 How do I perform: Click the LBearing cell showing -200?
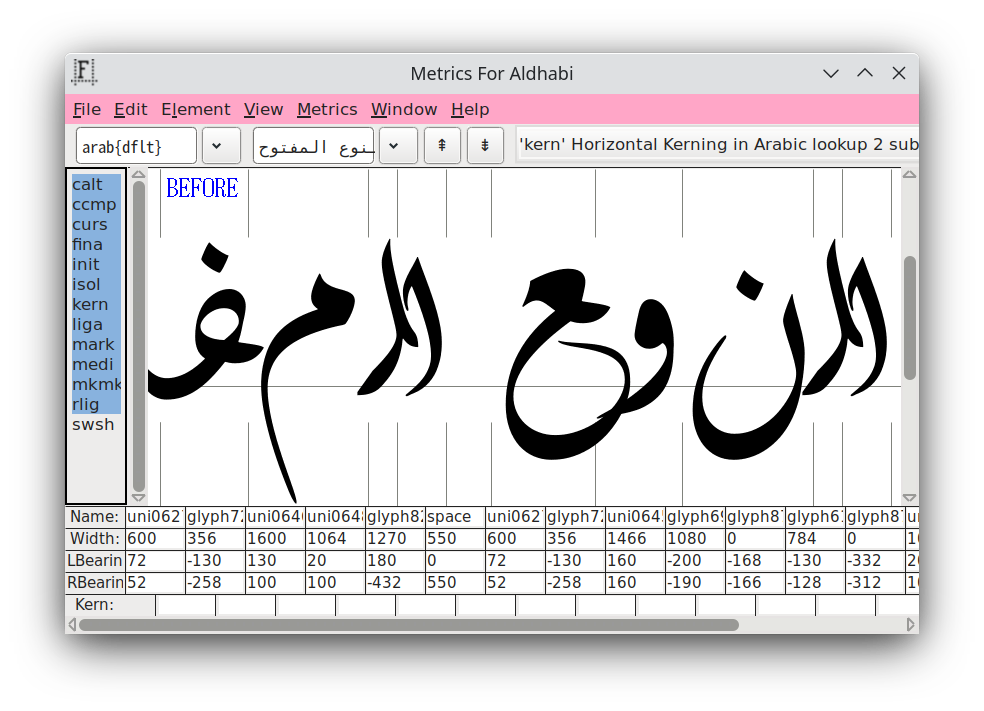[x=695, y=561]
